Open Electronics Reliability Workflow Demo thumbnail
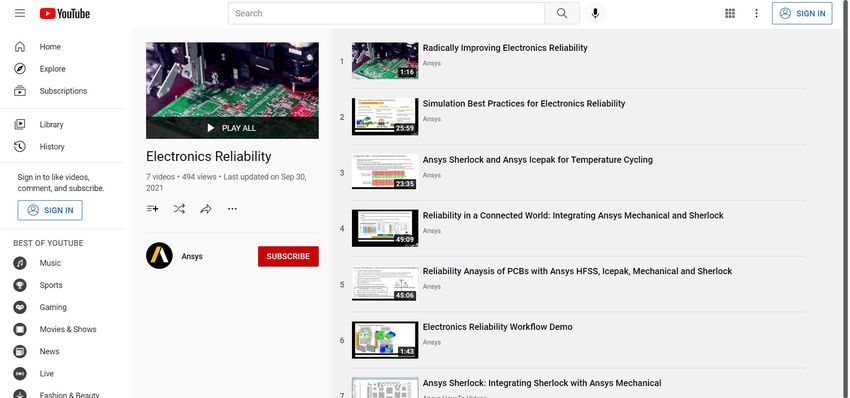Viewport: 850px width, 398px height. (x=385, y=340)
